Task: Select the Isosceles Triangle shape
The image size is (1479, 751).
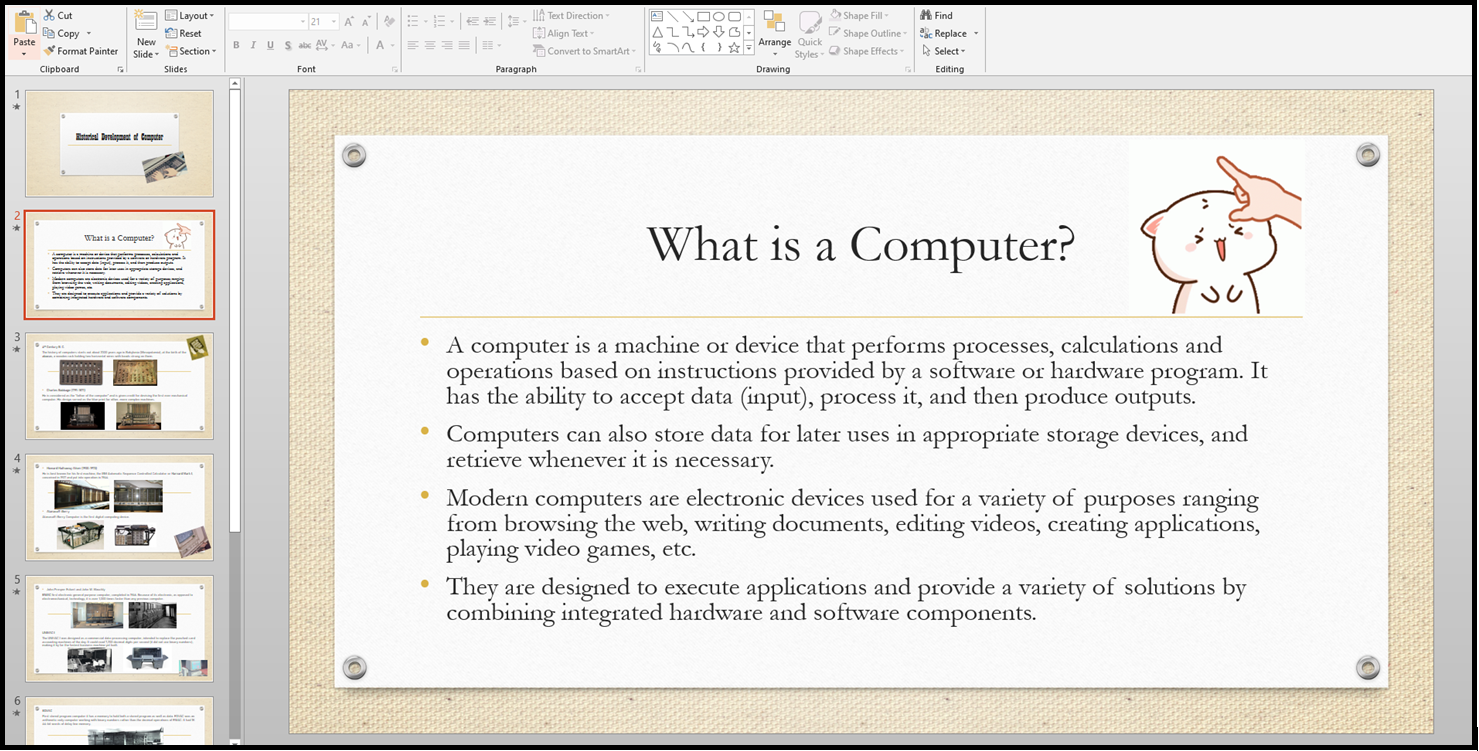Action: pos(657,32)
